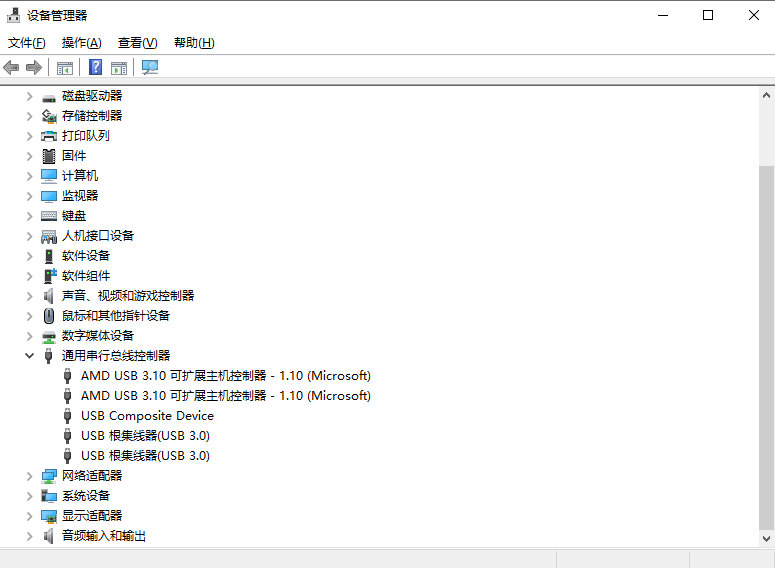Click the 人机接口设备 HID icon
775x568 pixels.
coord(49,236)
